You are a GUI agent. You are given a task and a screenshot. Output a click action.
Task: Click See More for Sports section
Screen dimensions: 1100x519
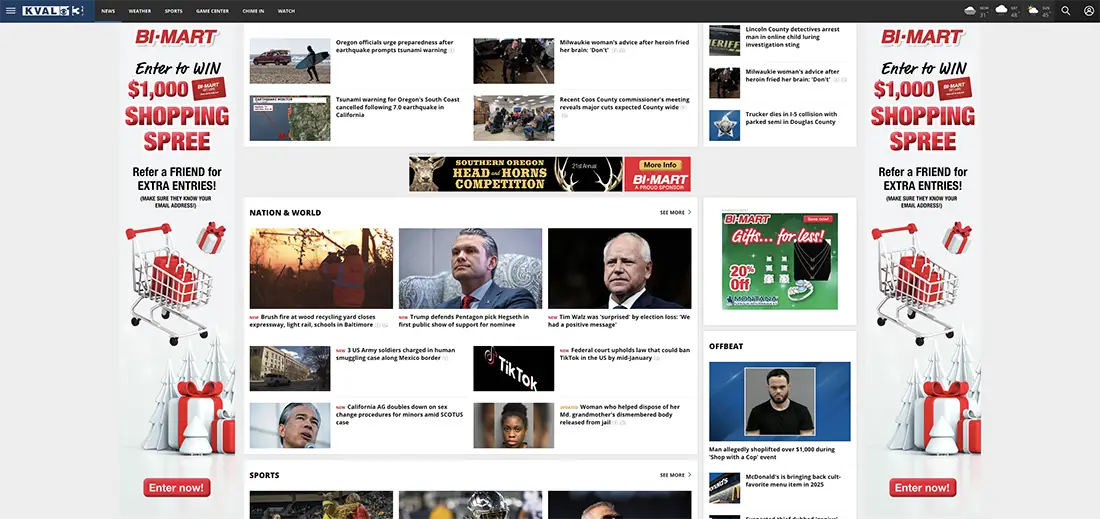point(672,475)
